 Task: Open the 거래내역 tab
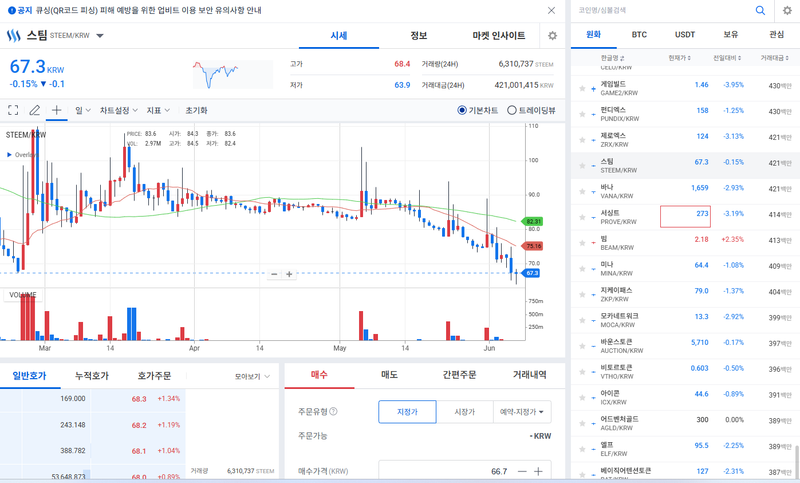530,375
